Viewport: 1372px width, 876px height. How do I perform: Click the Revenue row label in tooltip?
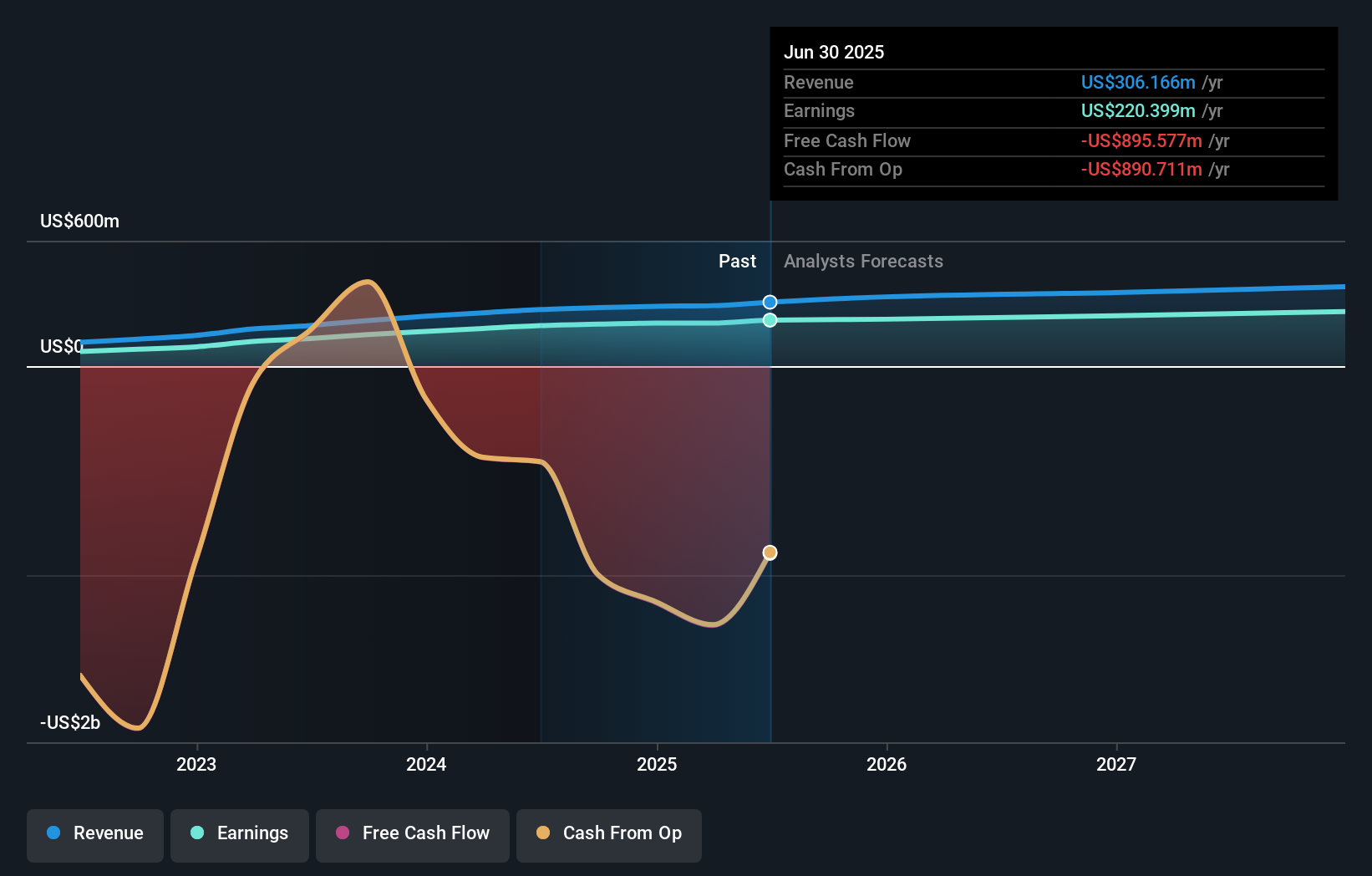[x=818, y=82]
